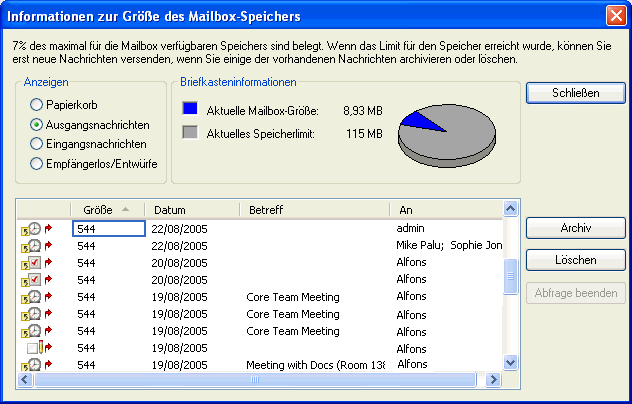Click the bottom 'Core Team Meeting' subject
632x404 pixels.
pyautogui.click(x=293, y=331)
